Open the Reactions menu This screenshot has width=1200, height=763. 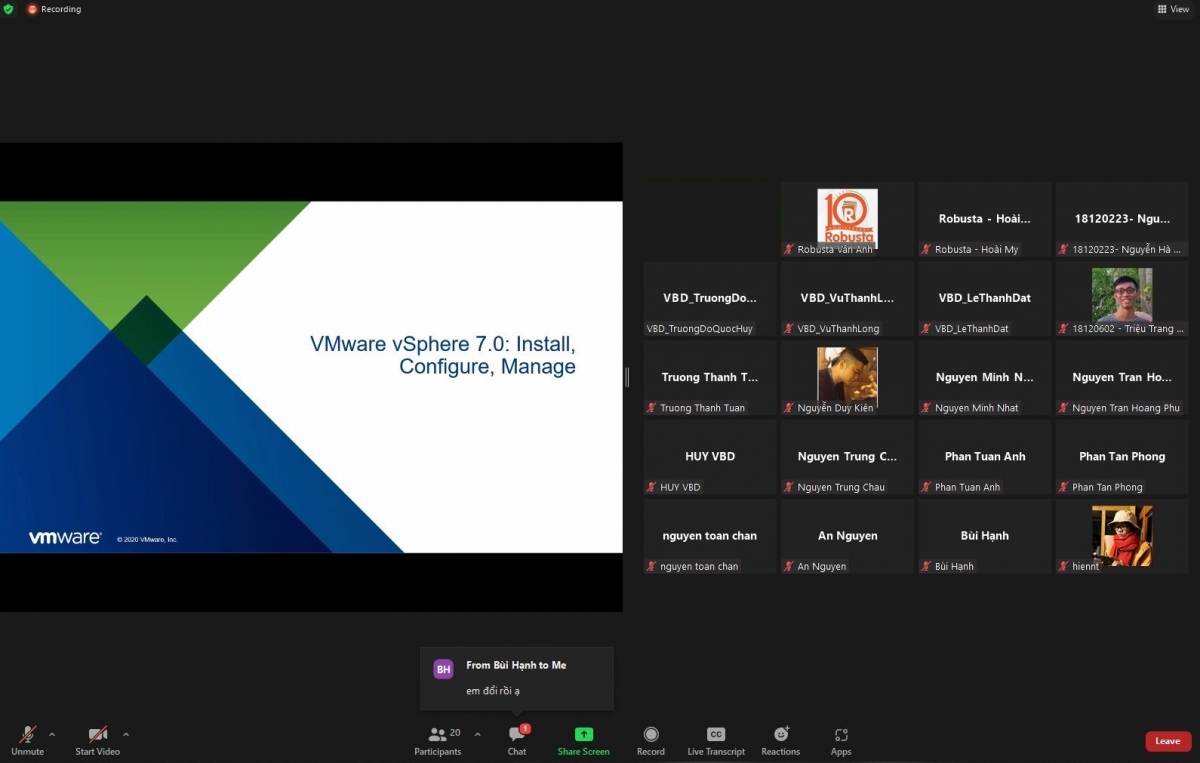tap(781, 741)
